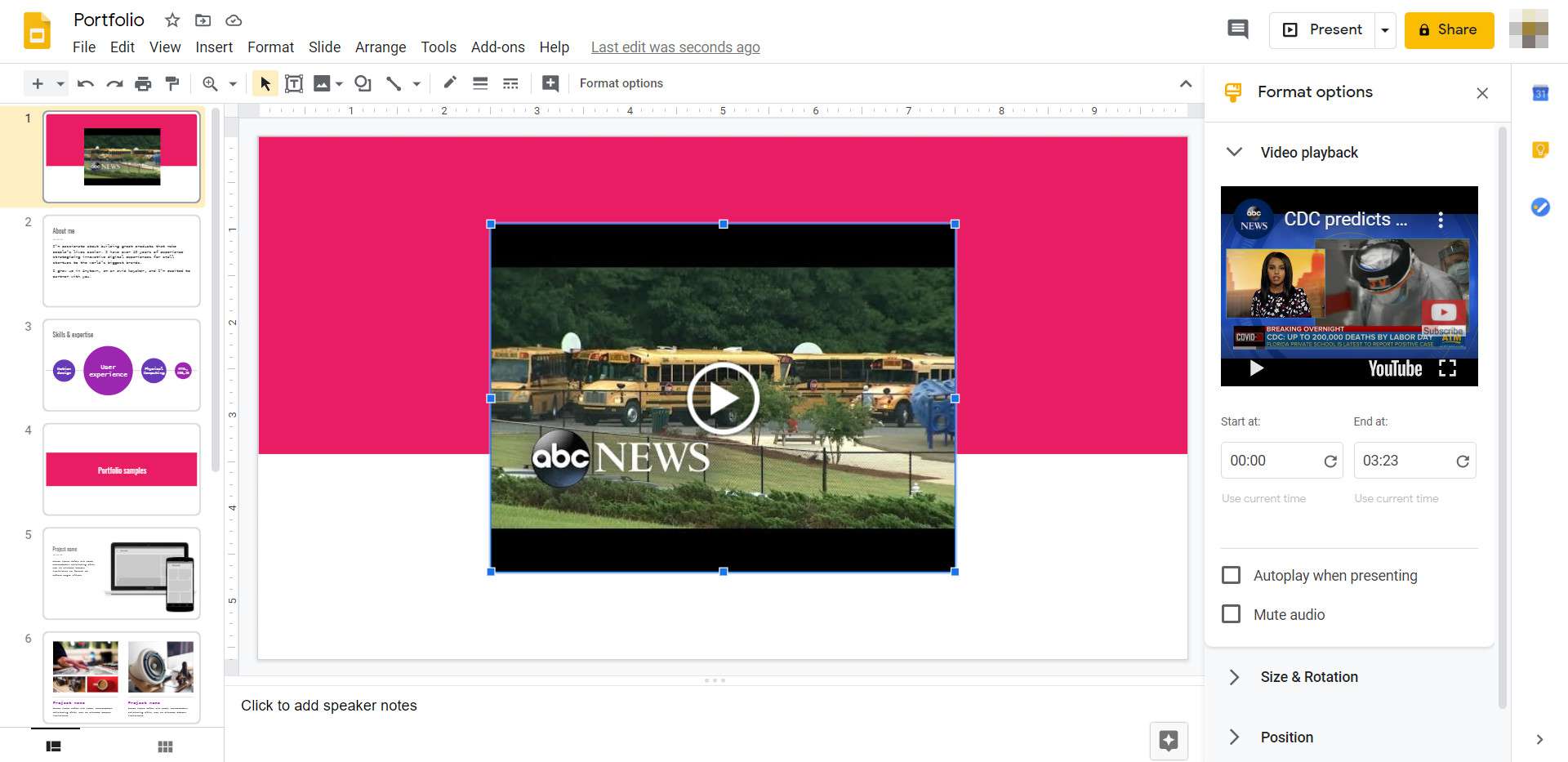Click the account avatar
Image resolution: width=1568 pixels, height=762 pixels.
1529,29
